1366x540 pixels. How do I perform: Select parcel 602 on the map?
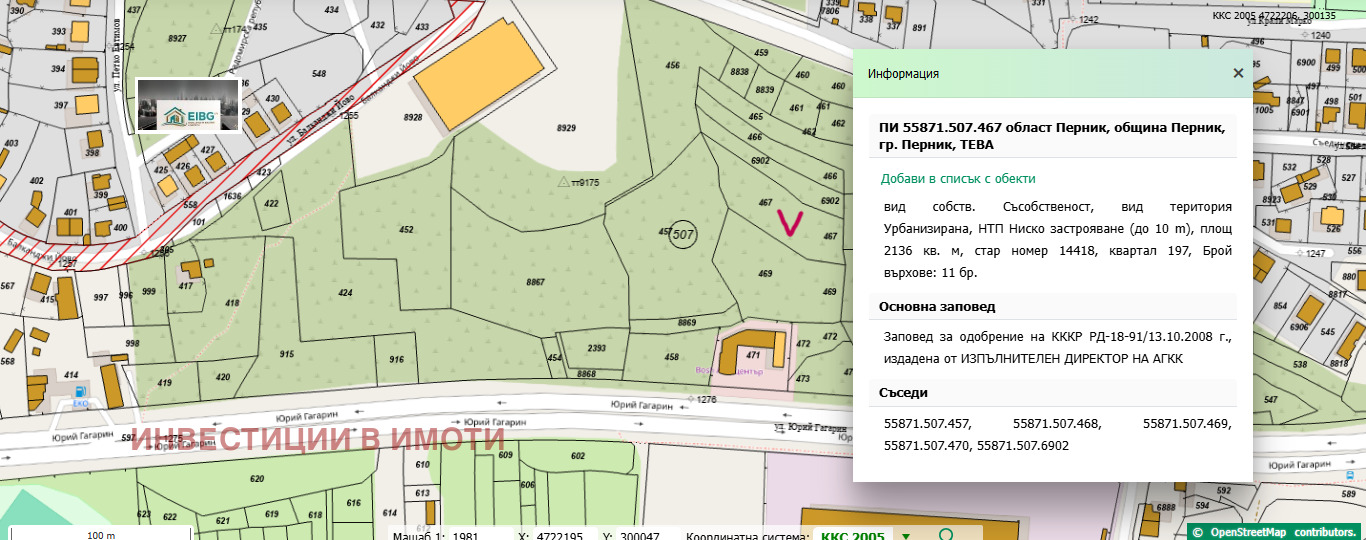pyautogui.click(x=578, y=456)
